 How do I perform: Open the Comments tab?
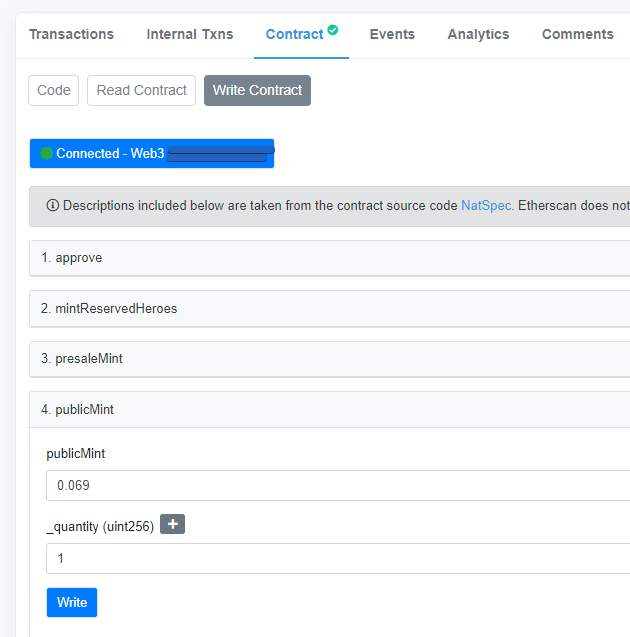pos(578,35)
